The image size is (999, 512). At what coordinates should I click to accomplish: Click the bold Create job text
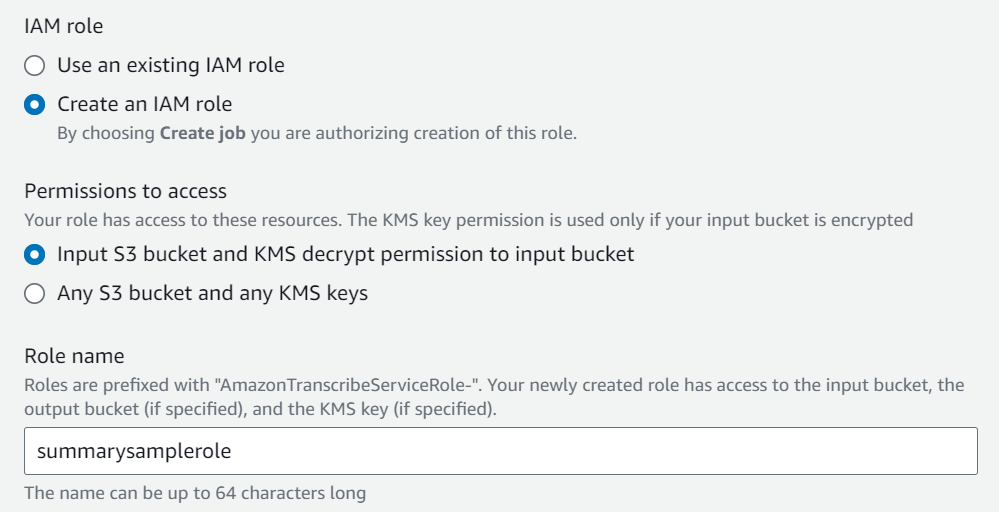click(203, 133)
